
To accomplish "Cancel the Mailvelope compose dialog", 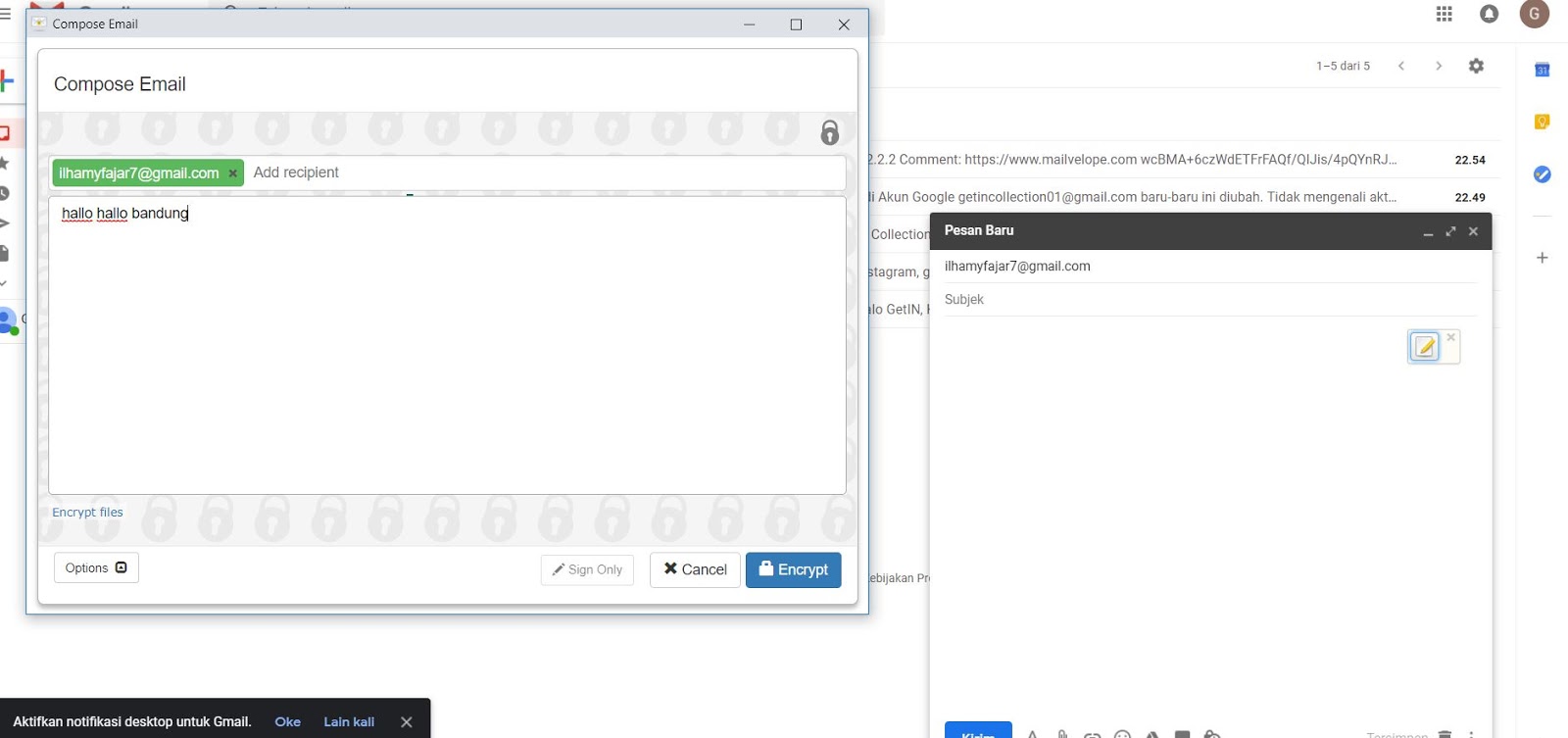I will (x=695, y=569).
